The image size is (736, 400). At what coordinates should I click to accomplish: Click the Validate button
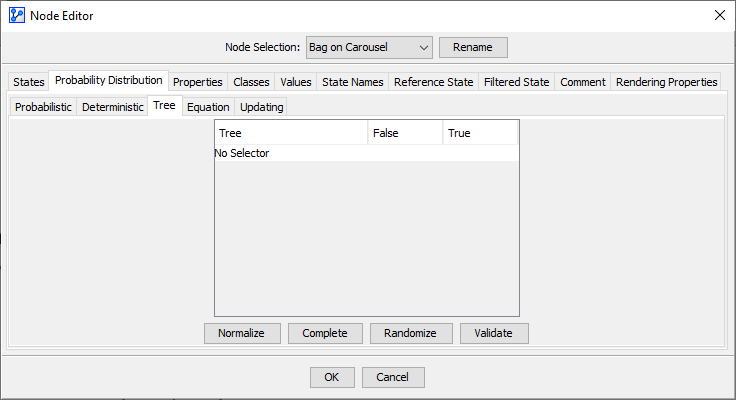coord(494,333)
